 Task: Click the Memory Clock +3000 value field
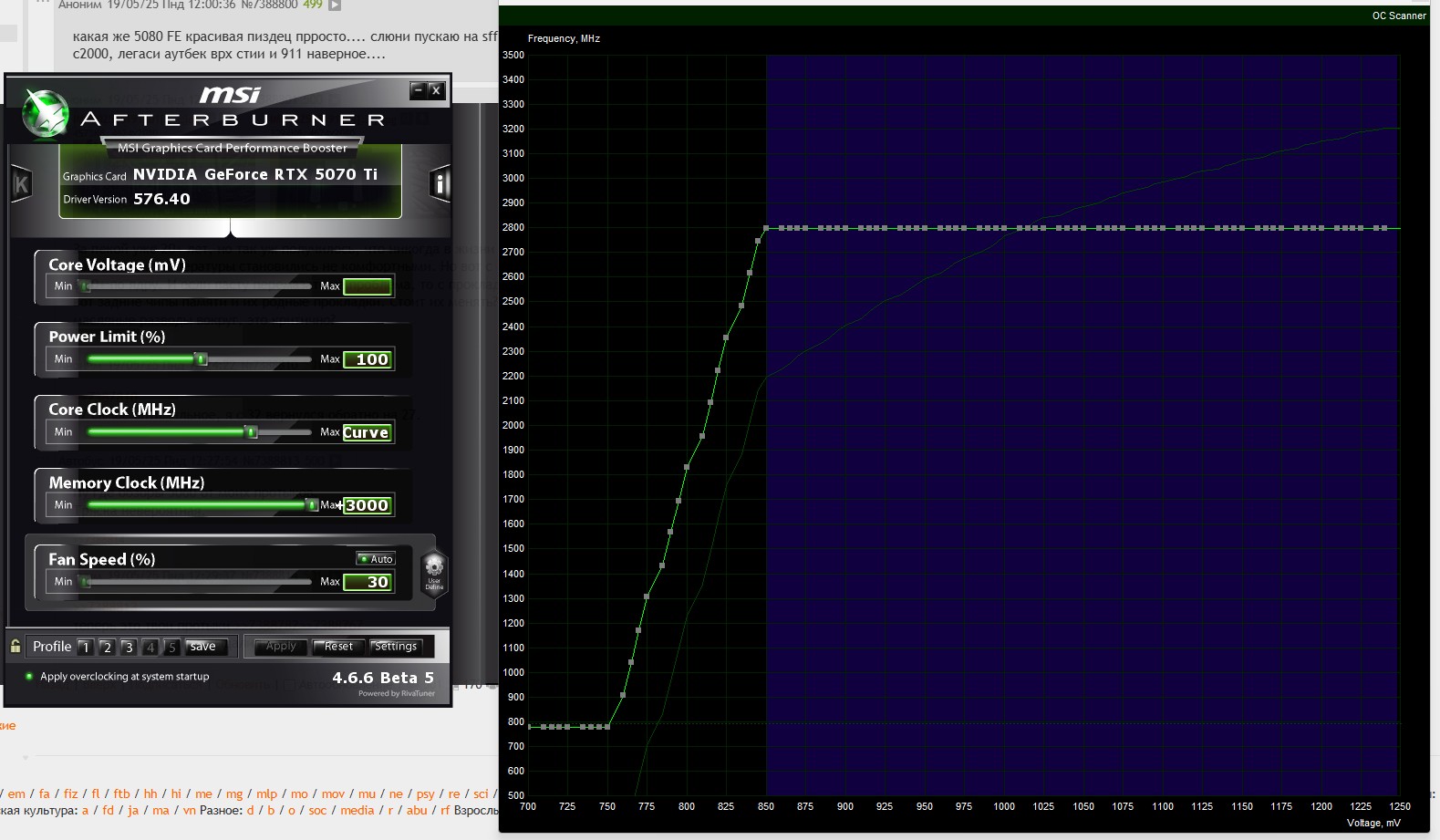368,505
